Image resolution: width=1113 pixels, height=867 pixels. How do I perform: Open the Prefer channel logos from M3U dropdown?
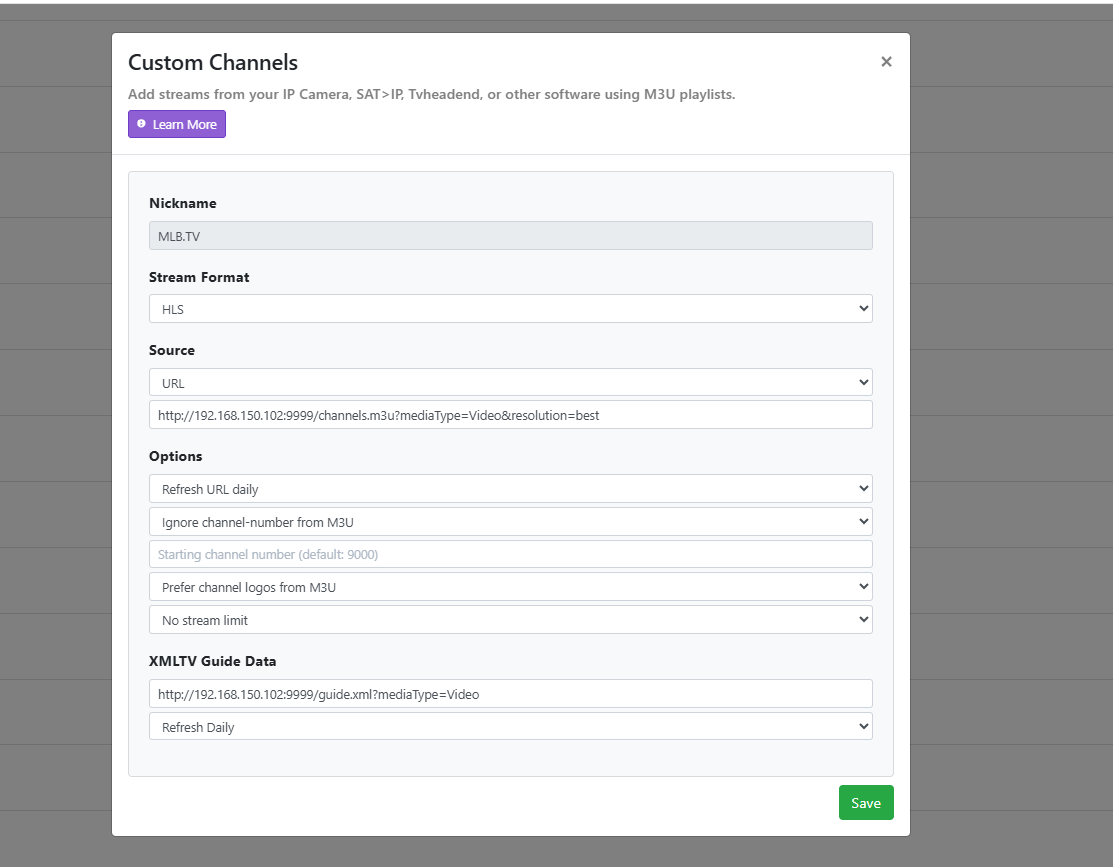click(510, 587)
